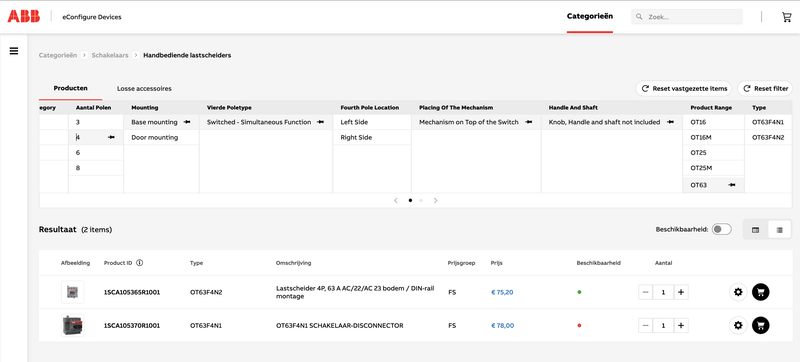Click the search magnifier icon

point(639,17)
